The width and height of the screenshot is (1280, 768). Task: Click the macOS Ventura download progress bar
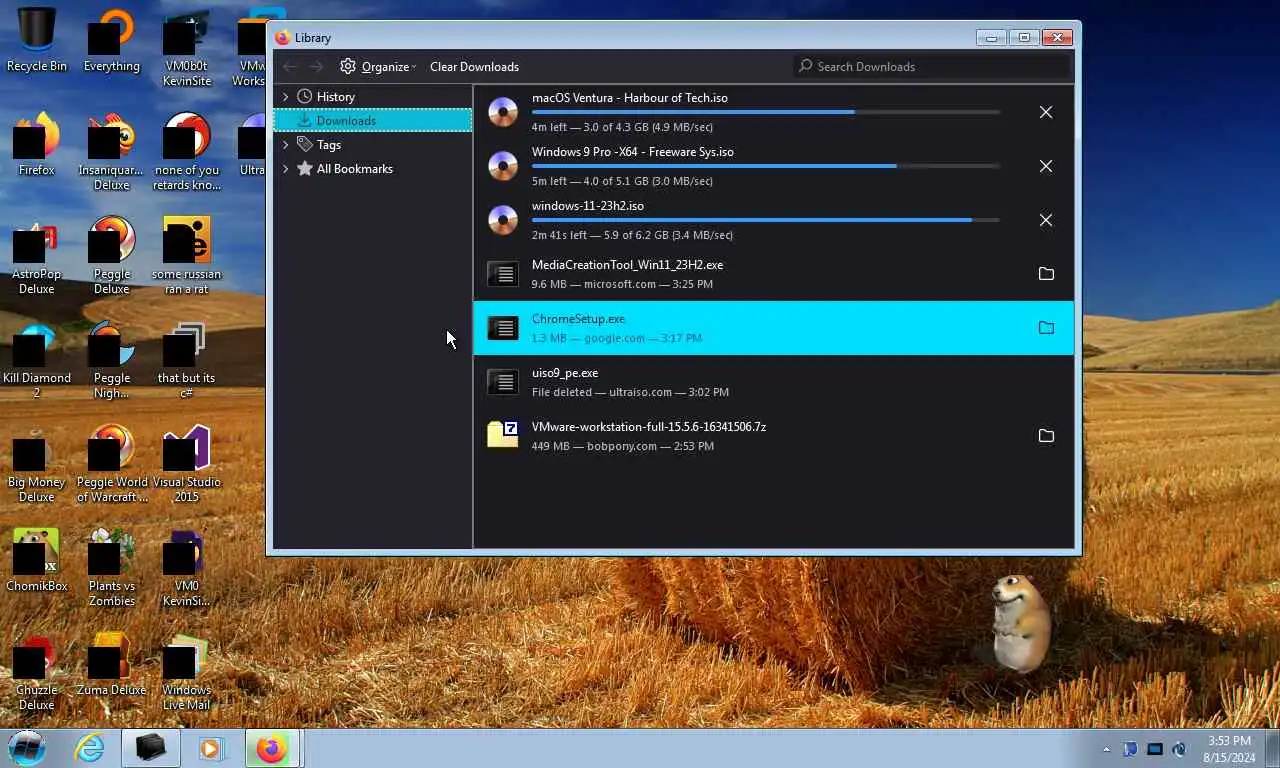click(766, 112)
